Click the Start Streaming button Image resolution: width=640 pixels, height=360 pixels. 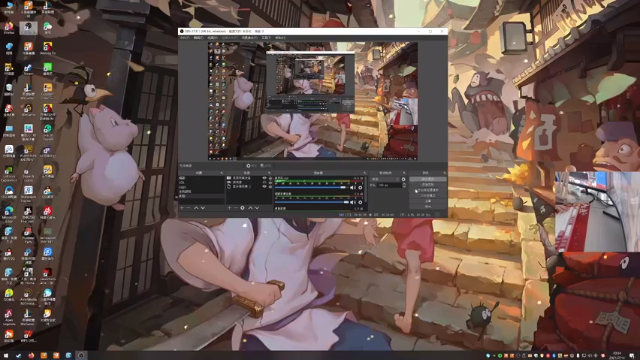428,179
